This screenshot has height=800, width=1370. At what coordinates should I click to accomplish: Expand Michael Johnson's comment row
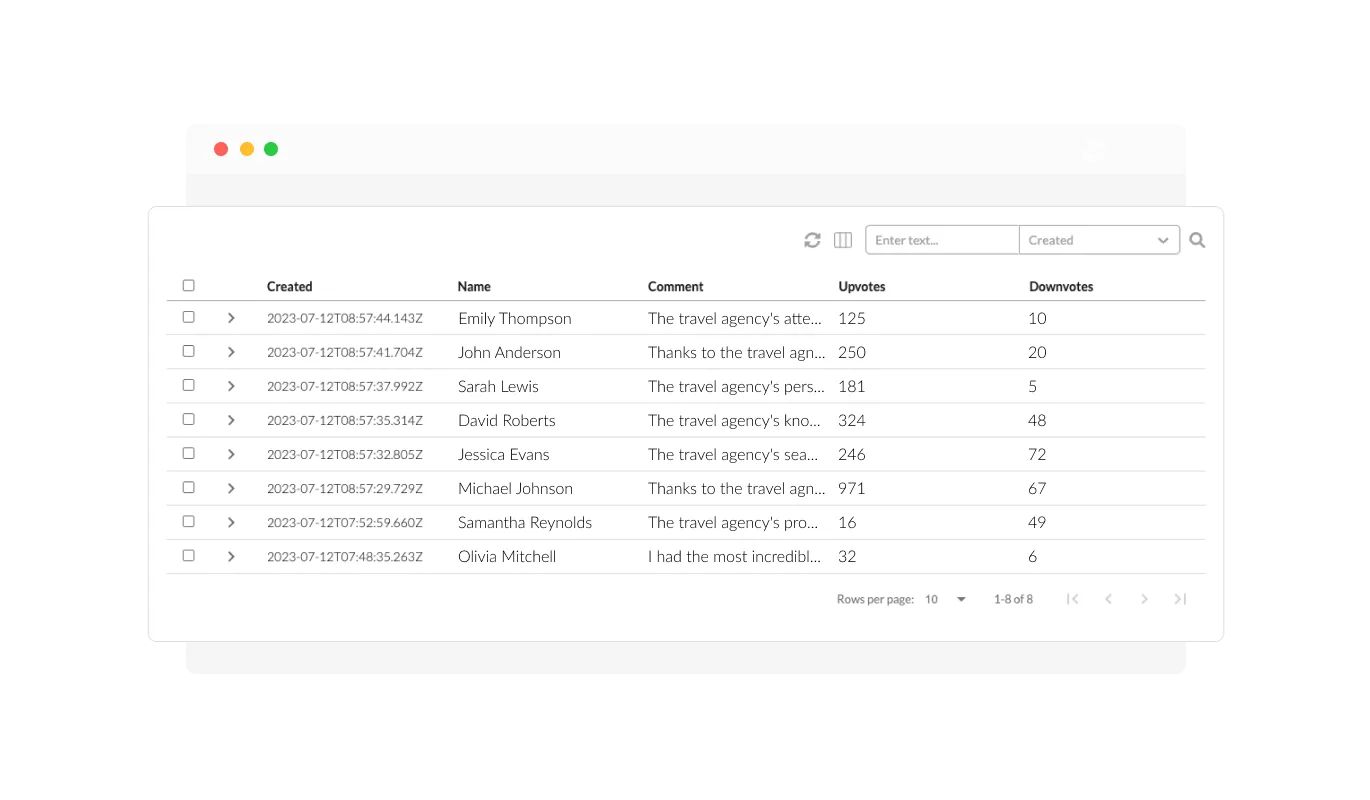231,487
